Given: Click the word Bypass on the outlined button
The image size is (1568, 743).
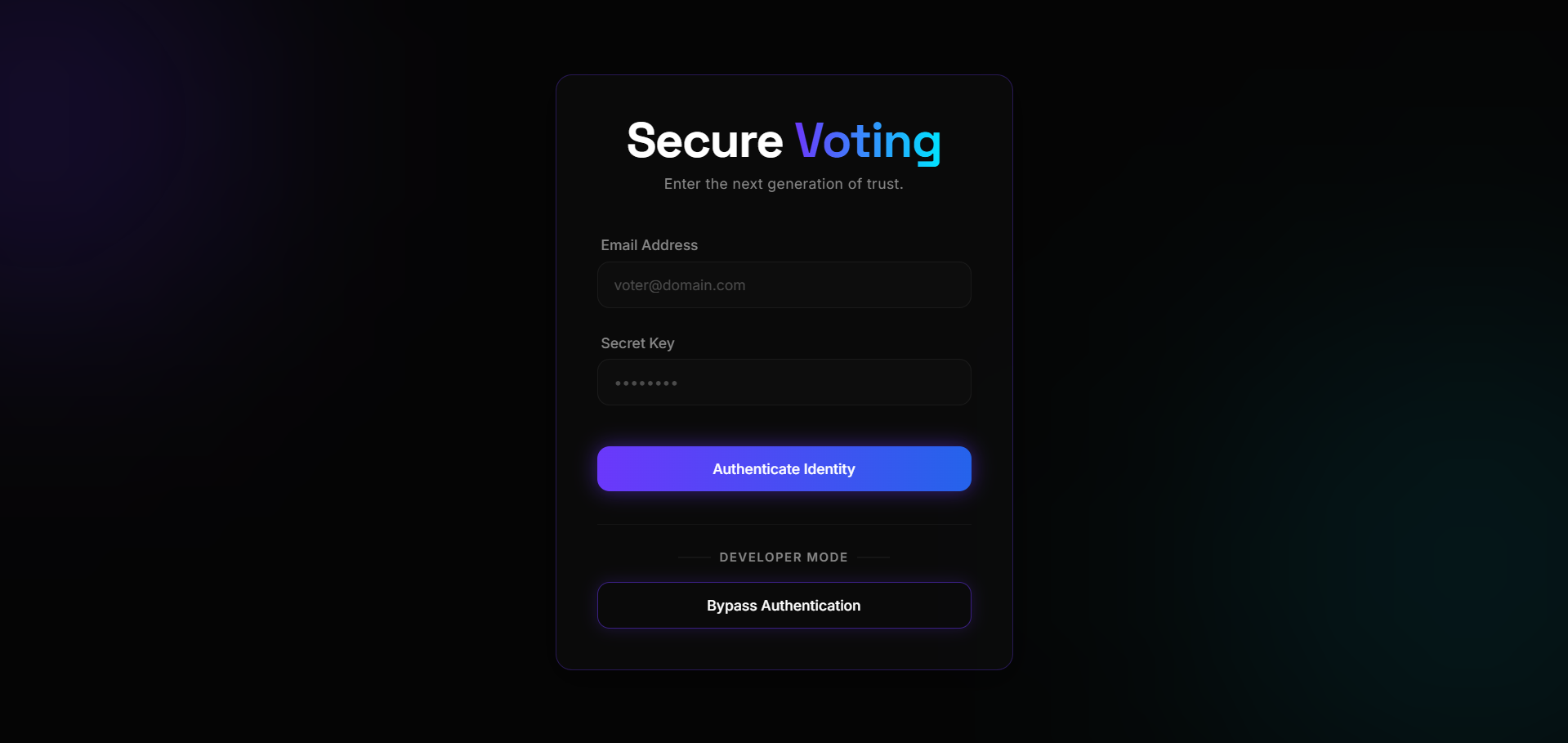Looking at the screenshot, I should (x=731, y=606).
